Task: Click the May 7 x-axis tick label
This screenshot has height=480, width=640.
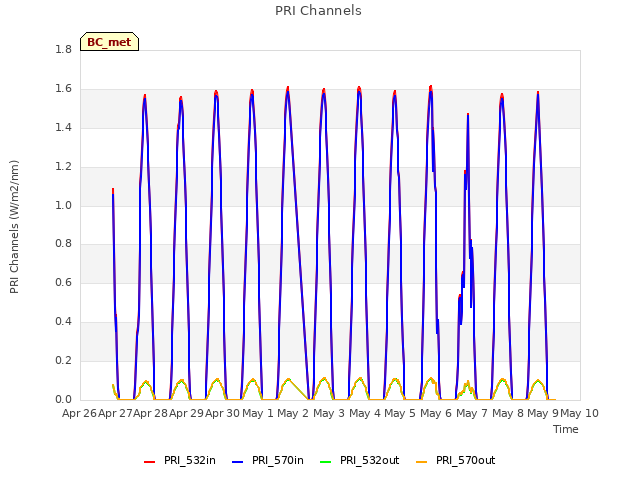Action: (472, 413)
